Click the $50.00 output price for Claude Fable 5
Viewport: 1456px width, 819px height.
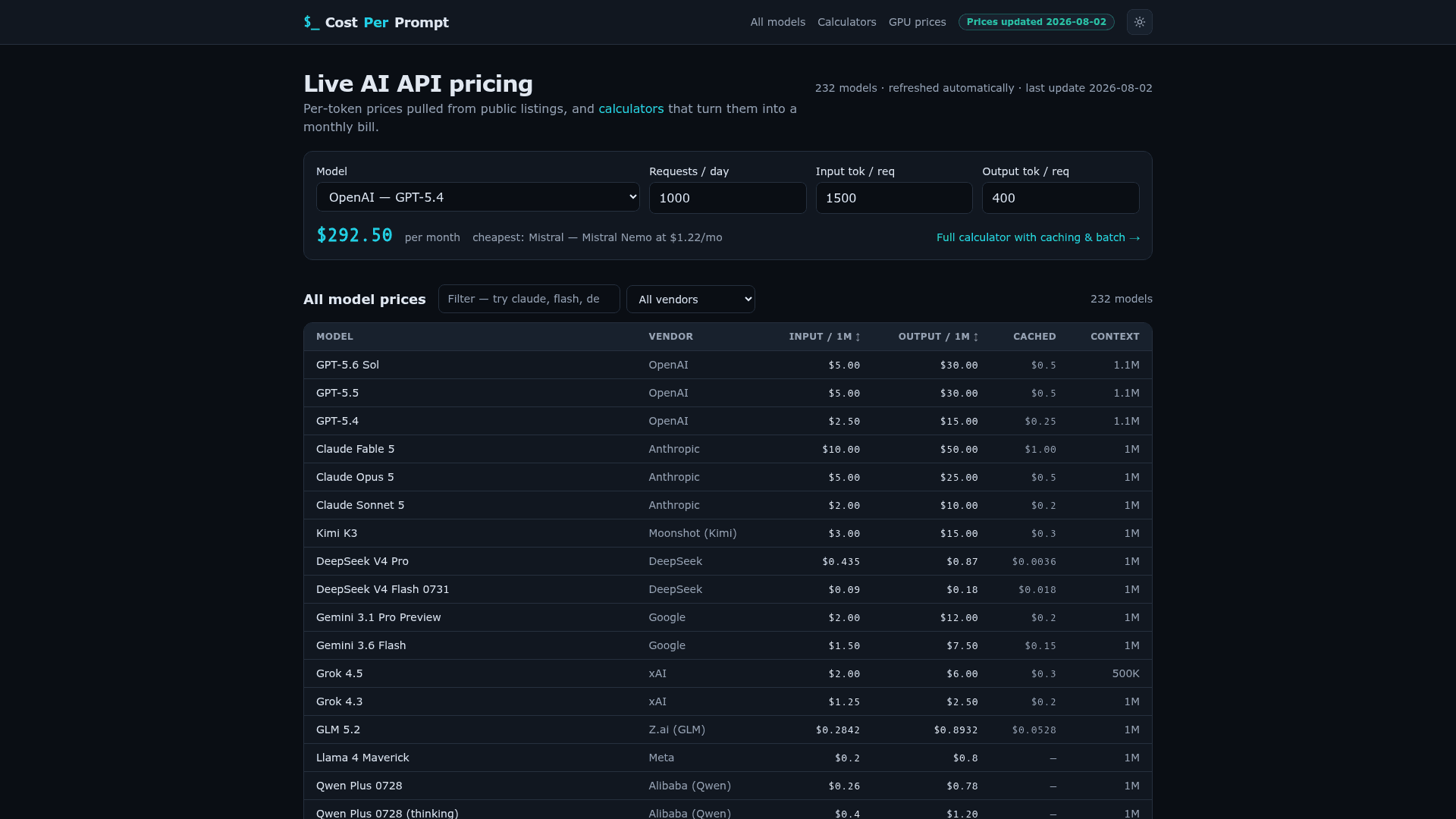pos(959,450)
